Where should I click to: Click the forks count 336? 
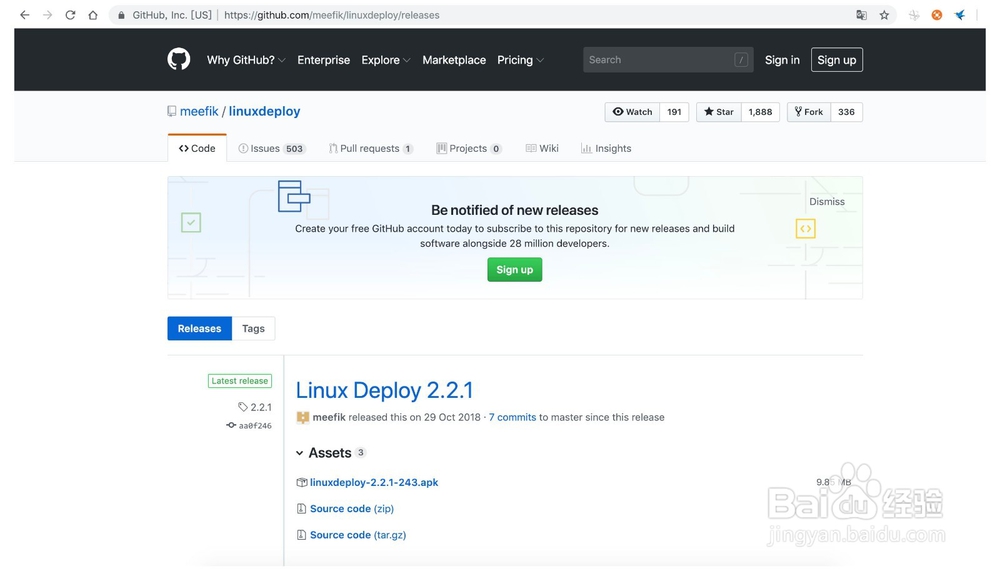pos(846,112)
